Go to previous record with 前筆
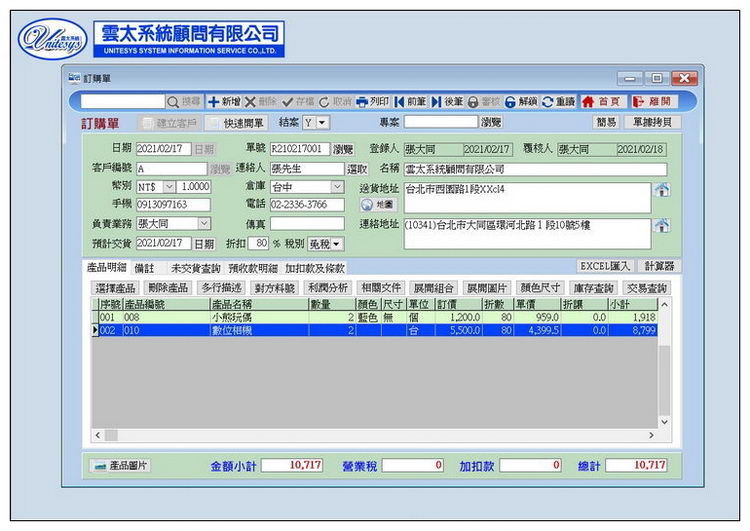The width and height of the screenshot is (750, 531). coord(411,102)
